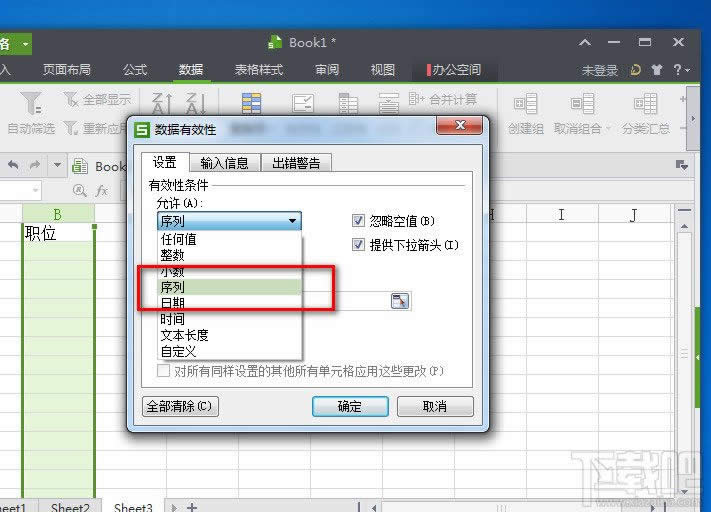Switch to the 输入信息 tab

[x=224, y=163]
